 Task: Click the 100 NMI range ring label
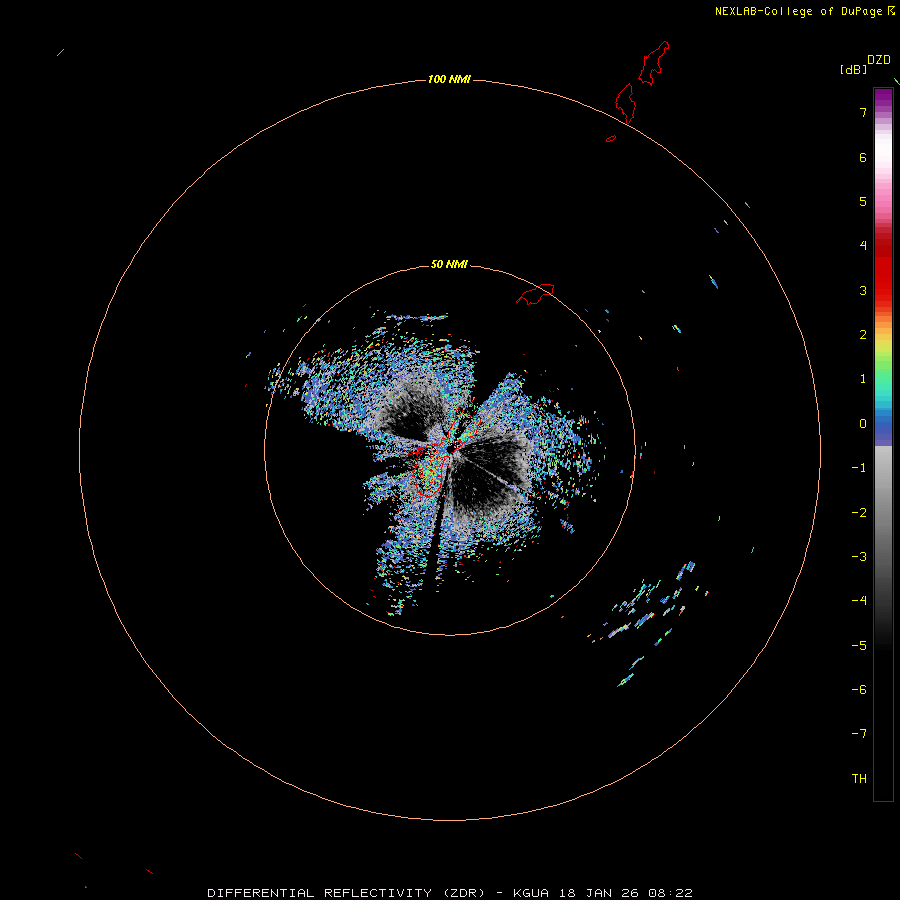(x=449, y=79)
